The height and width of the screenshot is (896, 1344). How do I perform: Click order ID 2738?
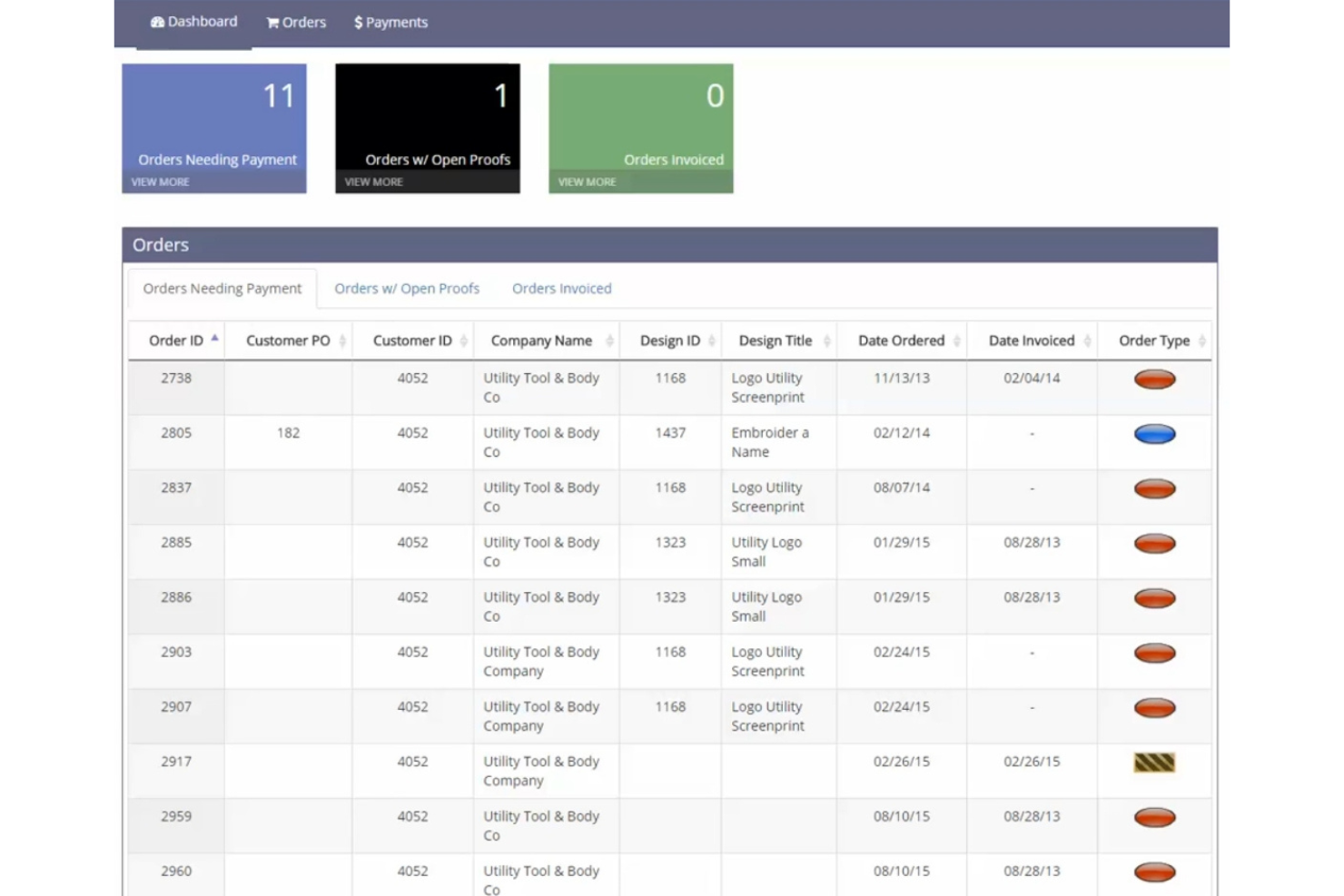tap(176, 379)
